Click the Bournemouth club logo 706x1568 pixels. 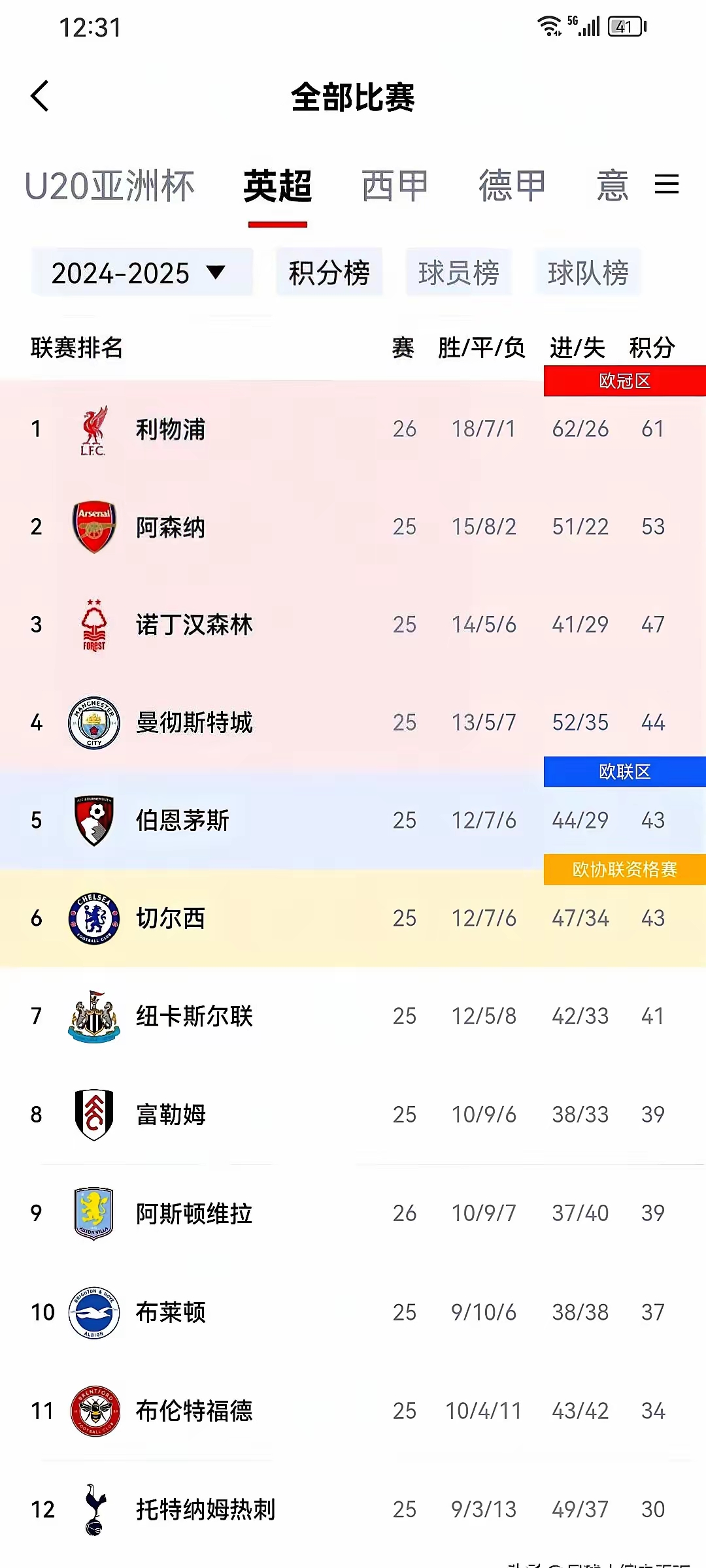[x=93, y=820]
